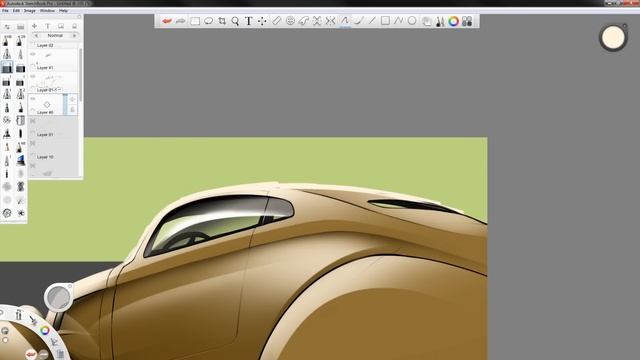Viewport: 640px width, 360px height.
Task: Select the starburst splatter brush at palette bottom
Action: [x=20, y=213]
